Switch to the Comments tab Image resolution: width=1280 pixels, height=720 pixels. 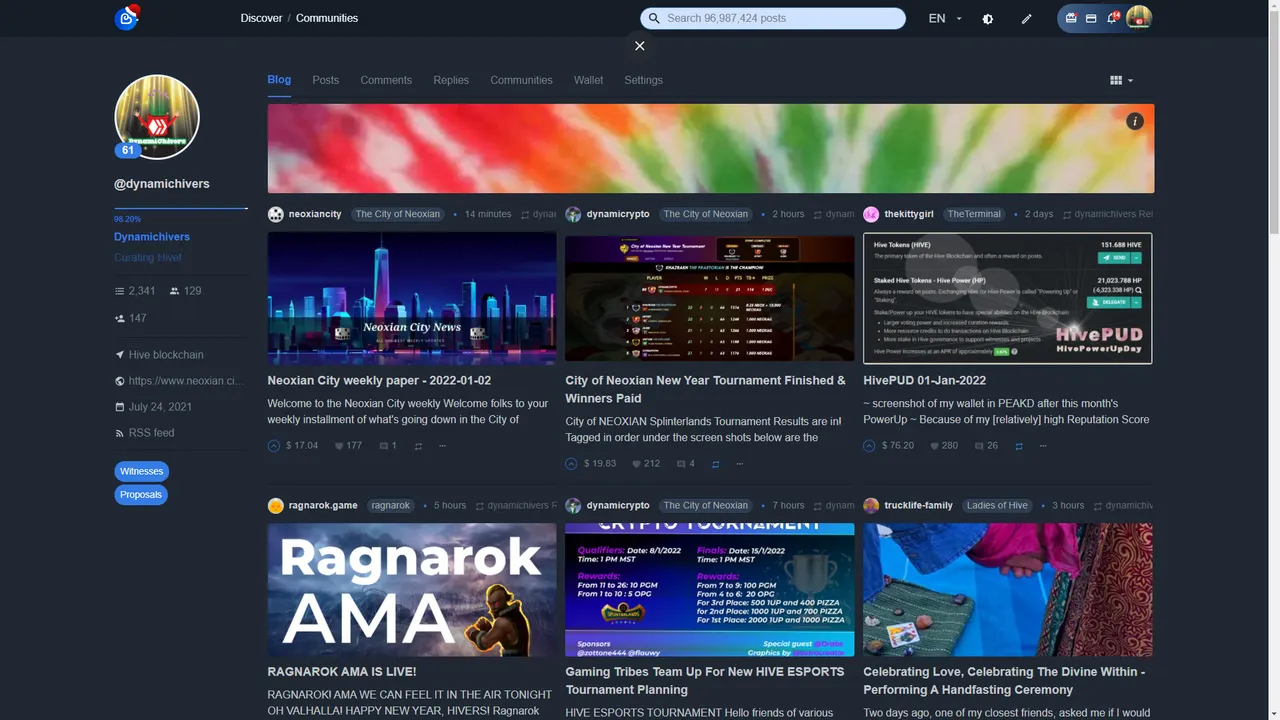(x=386, y=80)
